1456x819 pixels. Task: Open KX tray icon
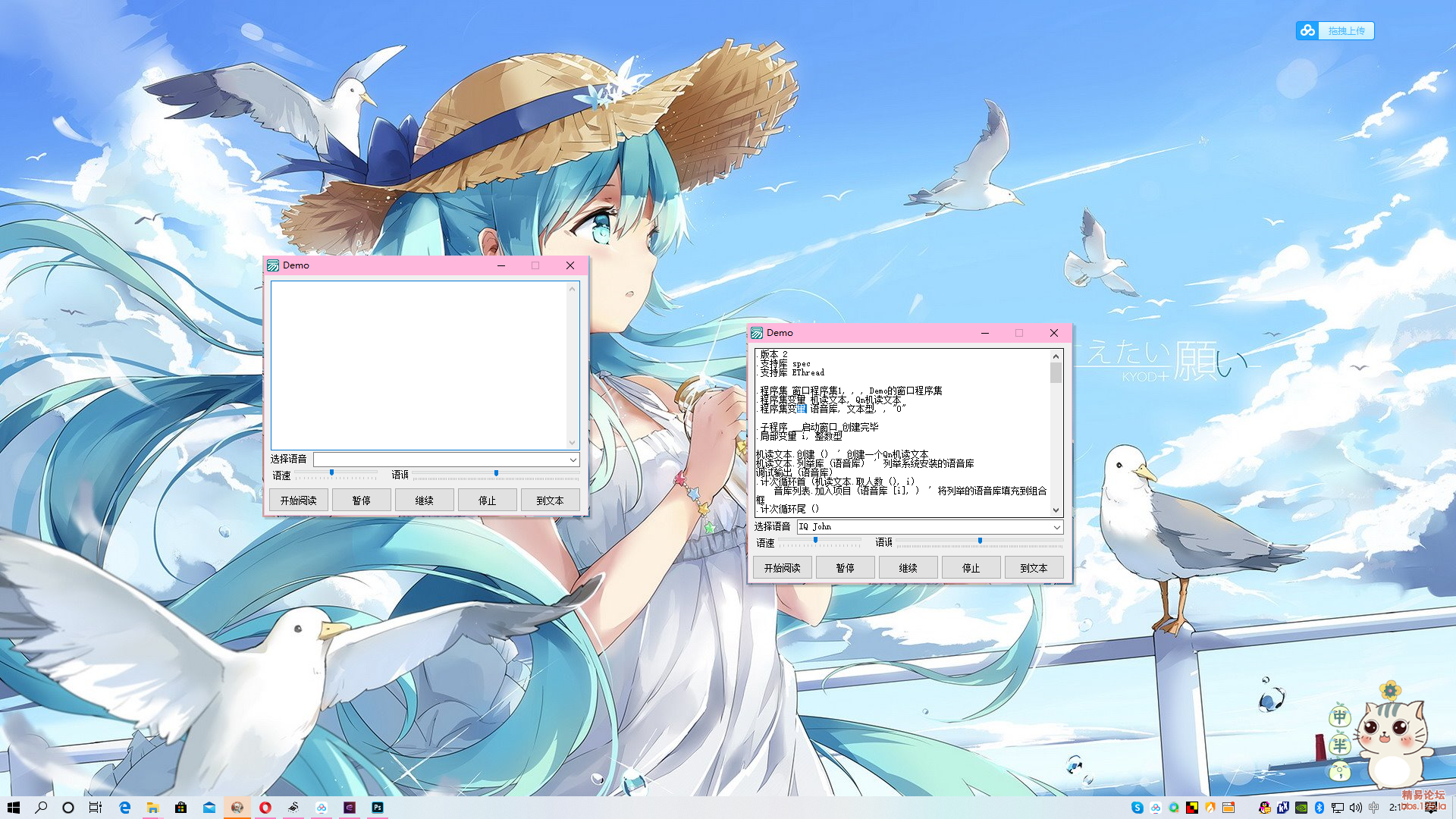[x=1283, y=808]
